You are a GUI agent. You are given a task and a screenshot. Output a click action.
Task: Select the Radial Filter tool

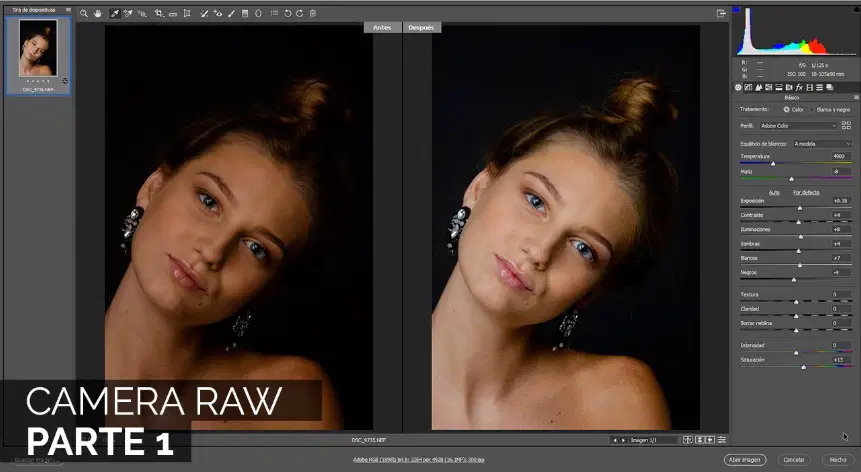click(258, 13)
